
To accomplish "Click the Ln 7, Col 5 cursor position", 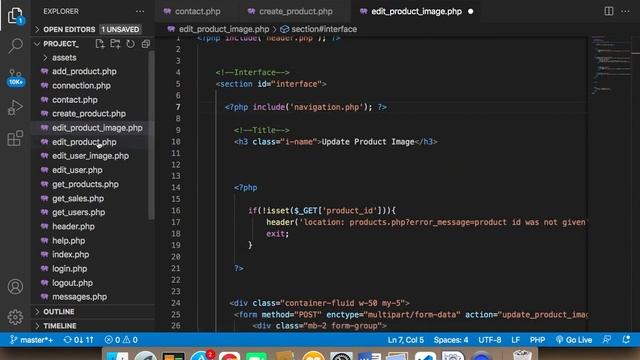I will 406,340.
